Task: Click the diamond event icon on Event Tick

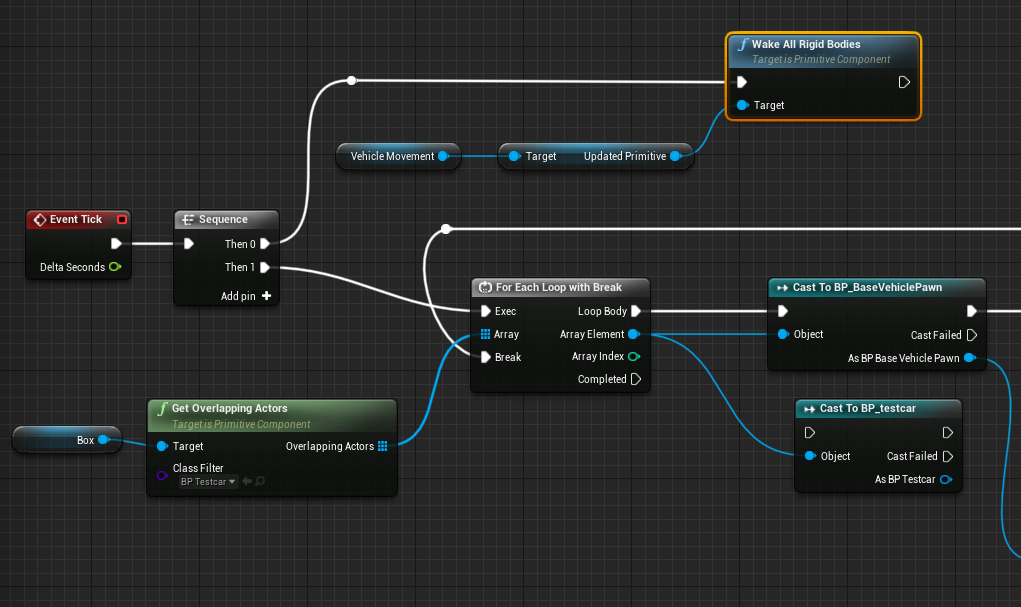Action: (x=38, y=219)
